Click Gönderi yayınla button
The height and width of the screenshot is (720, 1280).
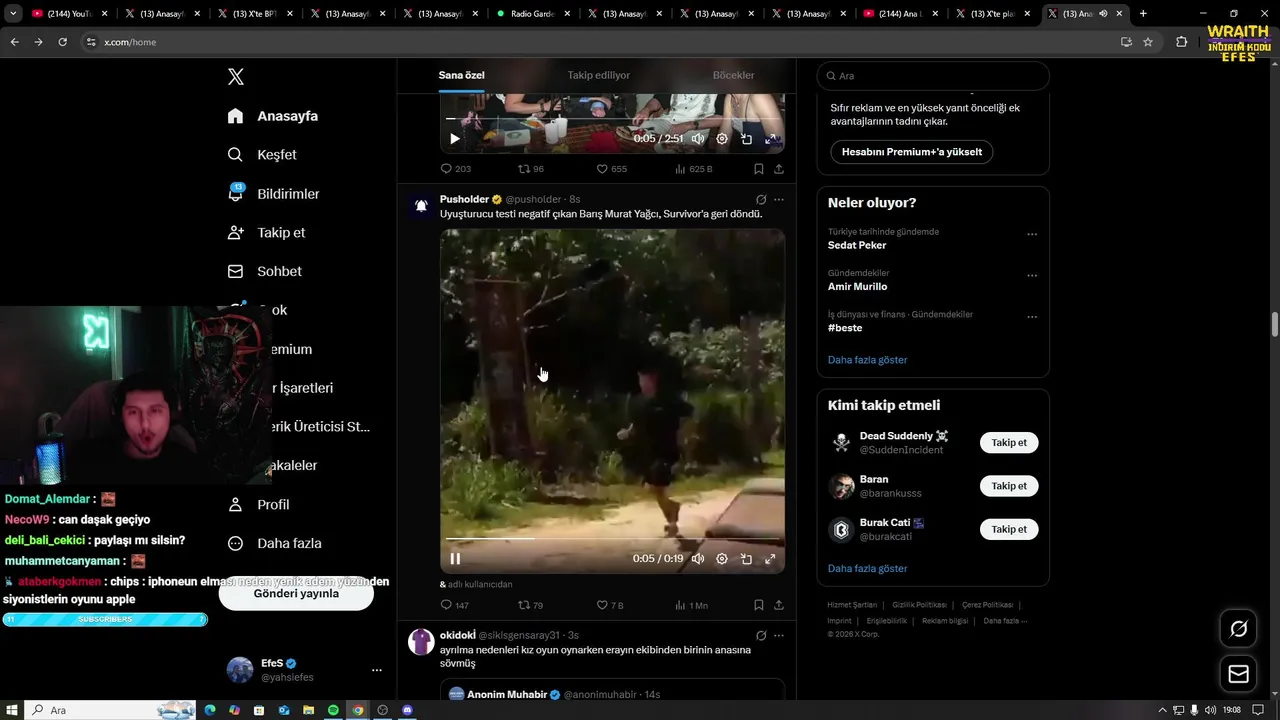pyautogui.click(x=296, y=593)
